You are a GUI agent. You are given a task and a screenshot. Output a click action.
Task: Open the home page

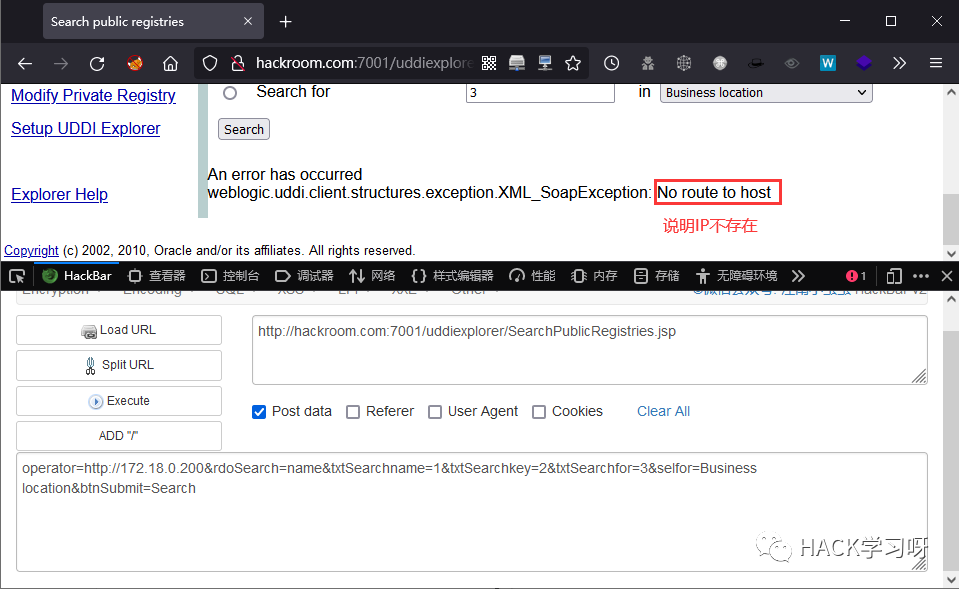click(x=170, y=63)
